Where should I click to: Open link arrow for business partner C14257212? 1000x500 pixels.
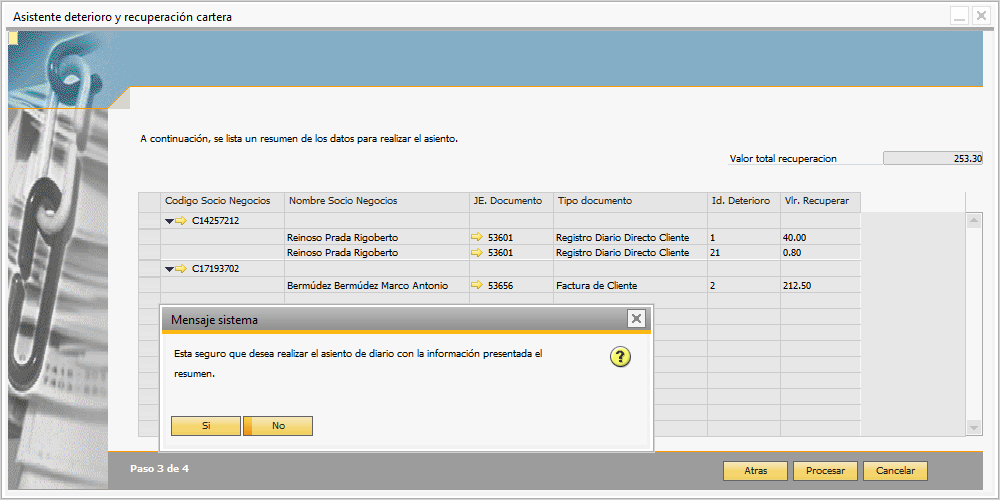(182, 221)
